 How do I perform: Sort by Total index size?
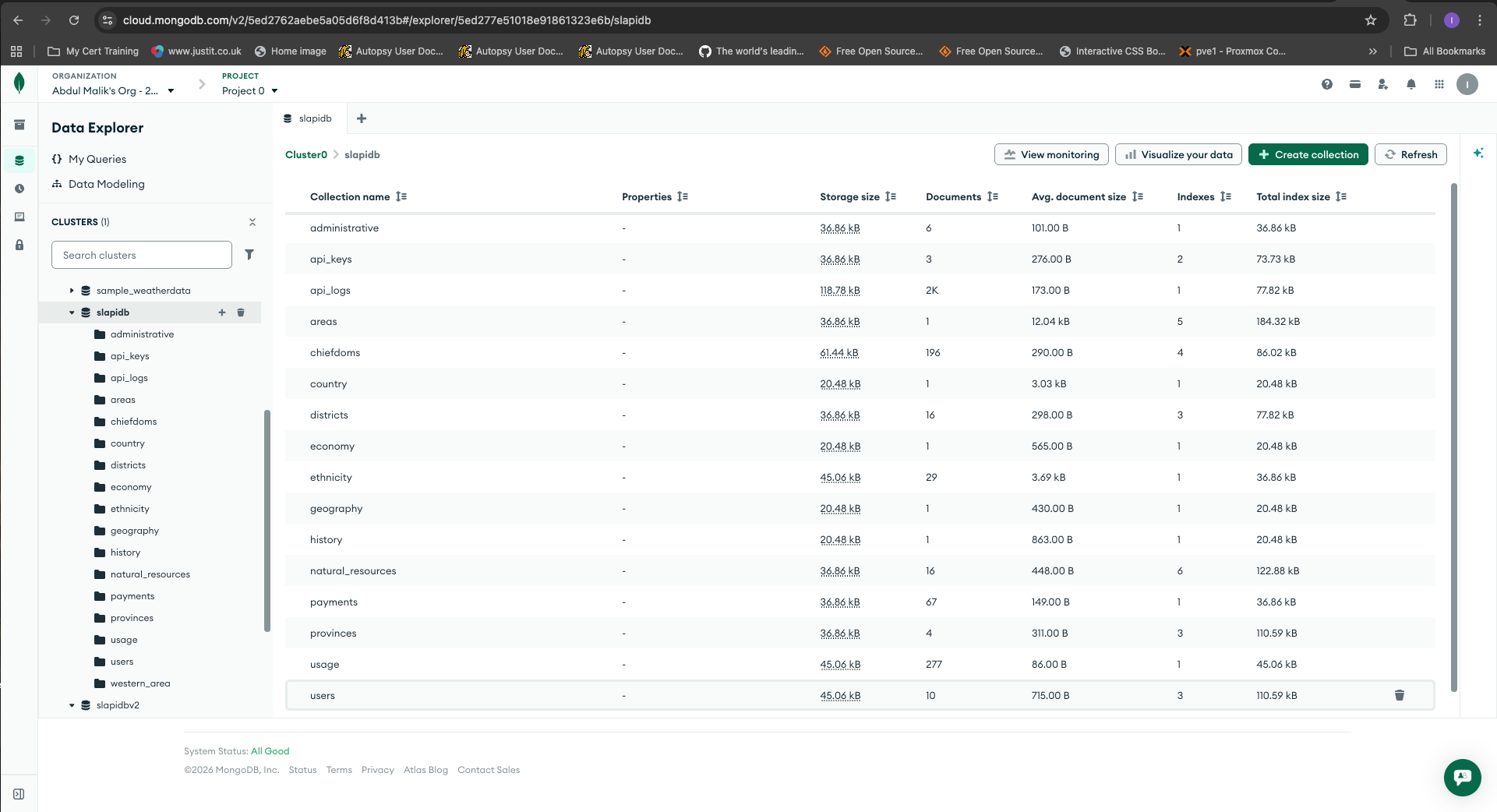point(1341,196)
